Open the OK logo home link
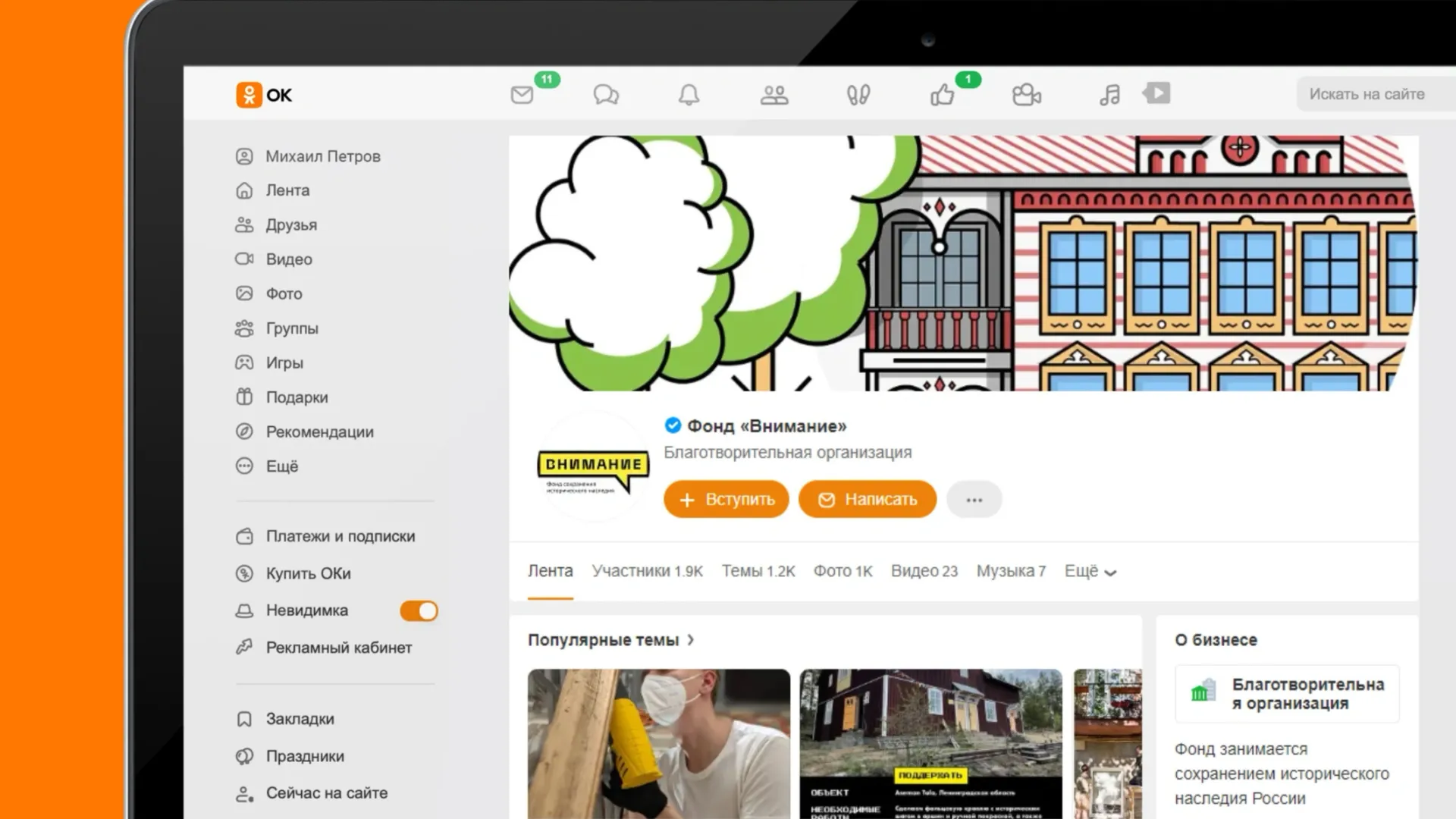Screen dimensions: 1456x819 click(264, 95)
